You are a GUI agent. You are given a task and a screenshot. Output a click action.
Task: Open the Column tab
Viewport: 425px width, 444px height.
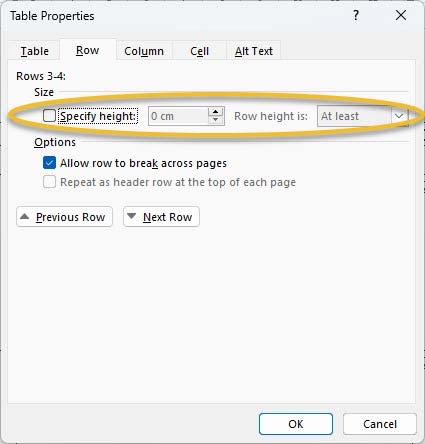[144, 51]
